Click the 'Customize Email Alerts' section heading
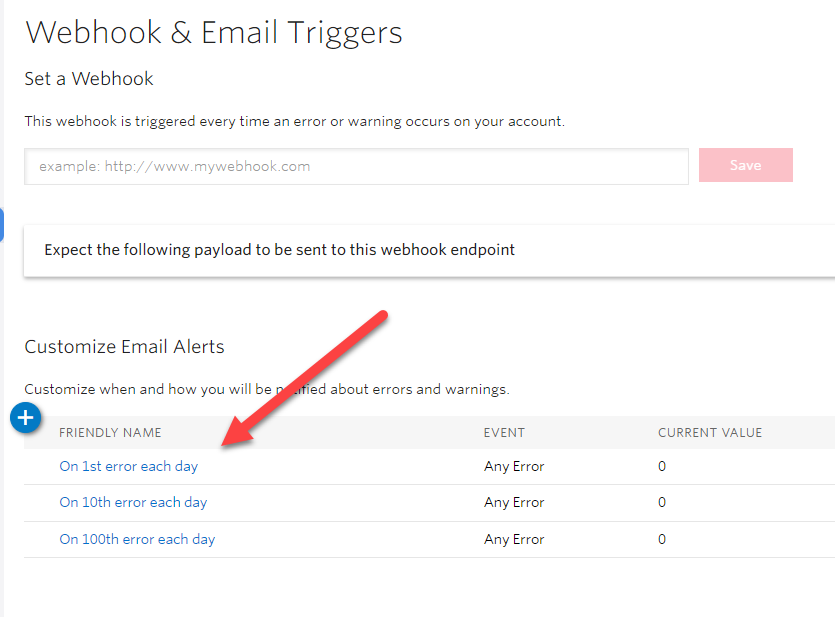Image resolution: width=835 pixels, height=617 pixels. (124, 347)
